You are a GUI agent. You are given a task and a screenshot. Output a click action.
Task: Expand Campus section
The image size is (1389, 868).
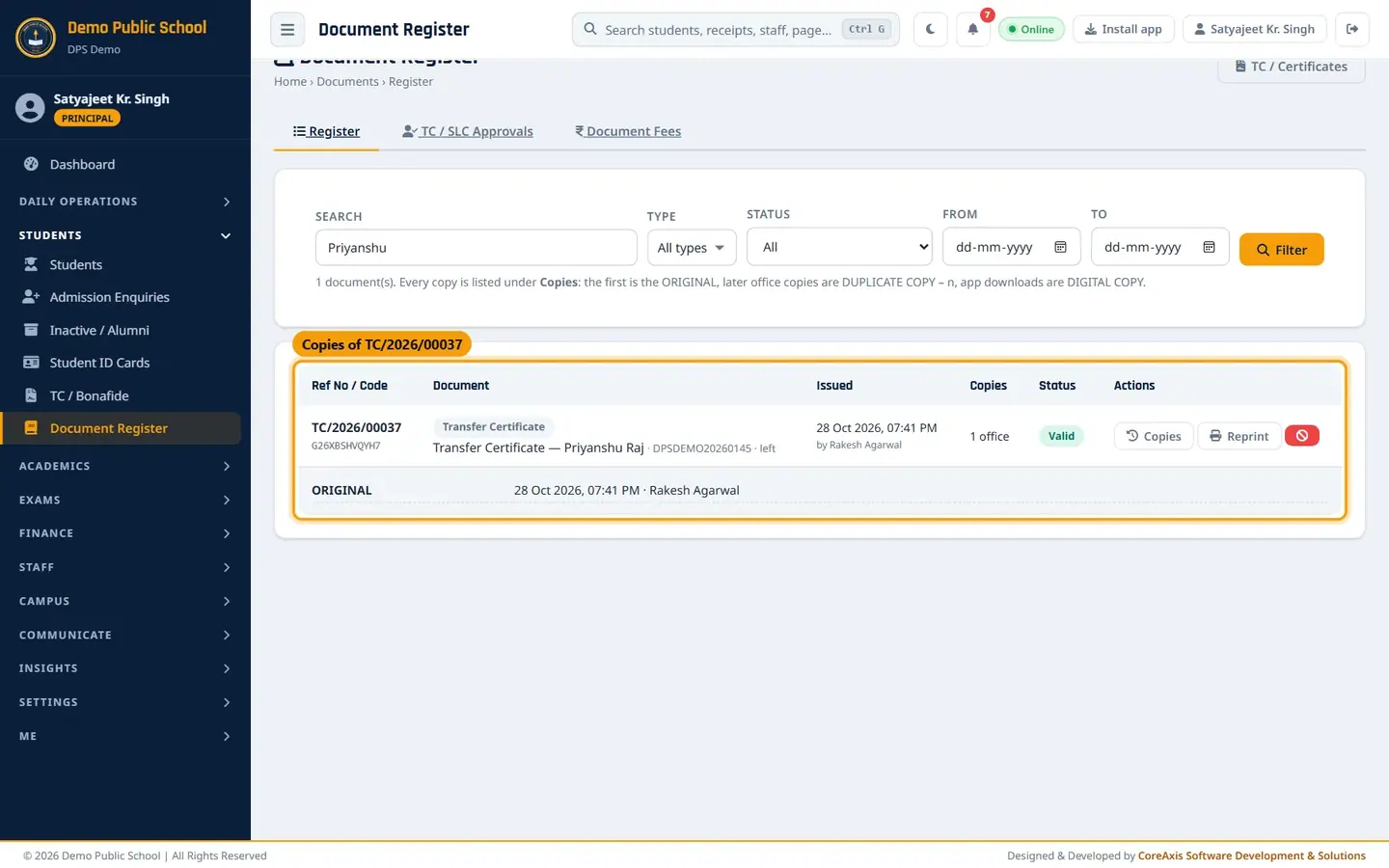(125, 601)
